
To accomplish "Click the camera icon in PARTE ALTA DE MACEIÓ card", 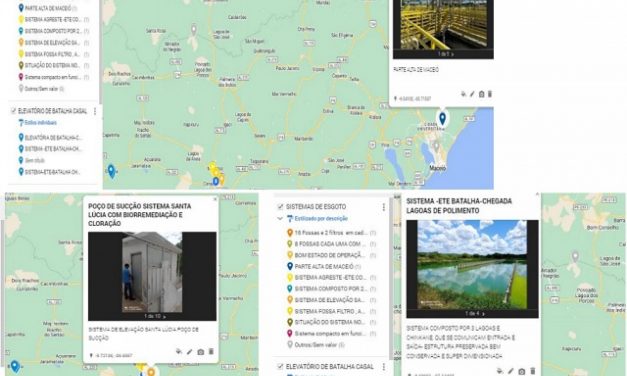I will point(481,94).
